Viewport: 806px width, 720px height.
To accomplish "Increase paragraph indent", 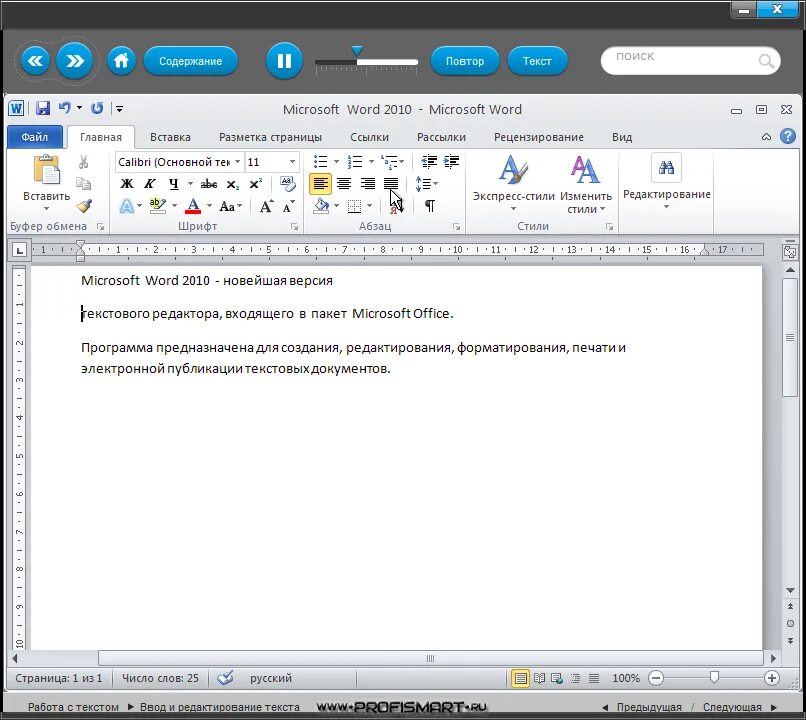I will (x=451, y=162).
